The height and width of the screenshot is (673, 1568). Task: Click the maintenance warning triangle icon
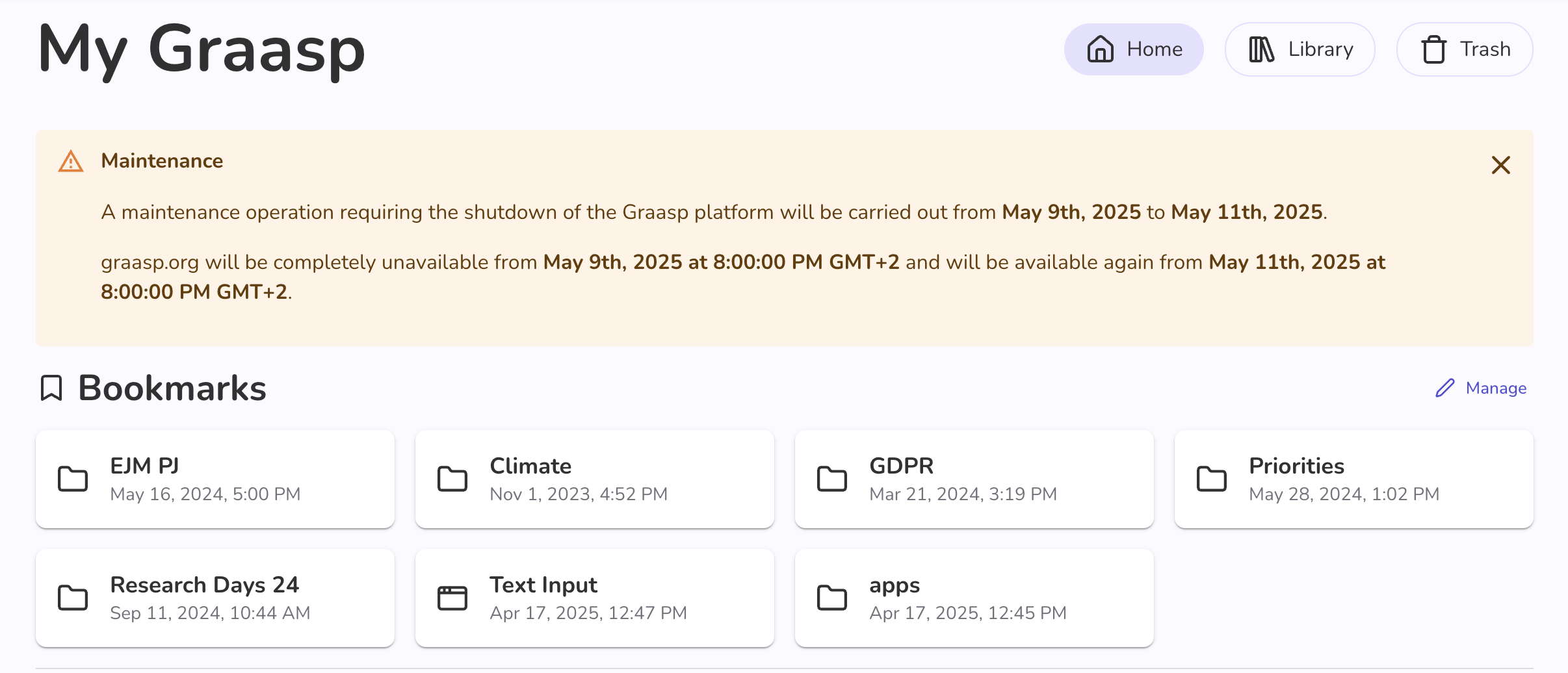70,160
